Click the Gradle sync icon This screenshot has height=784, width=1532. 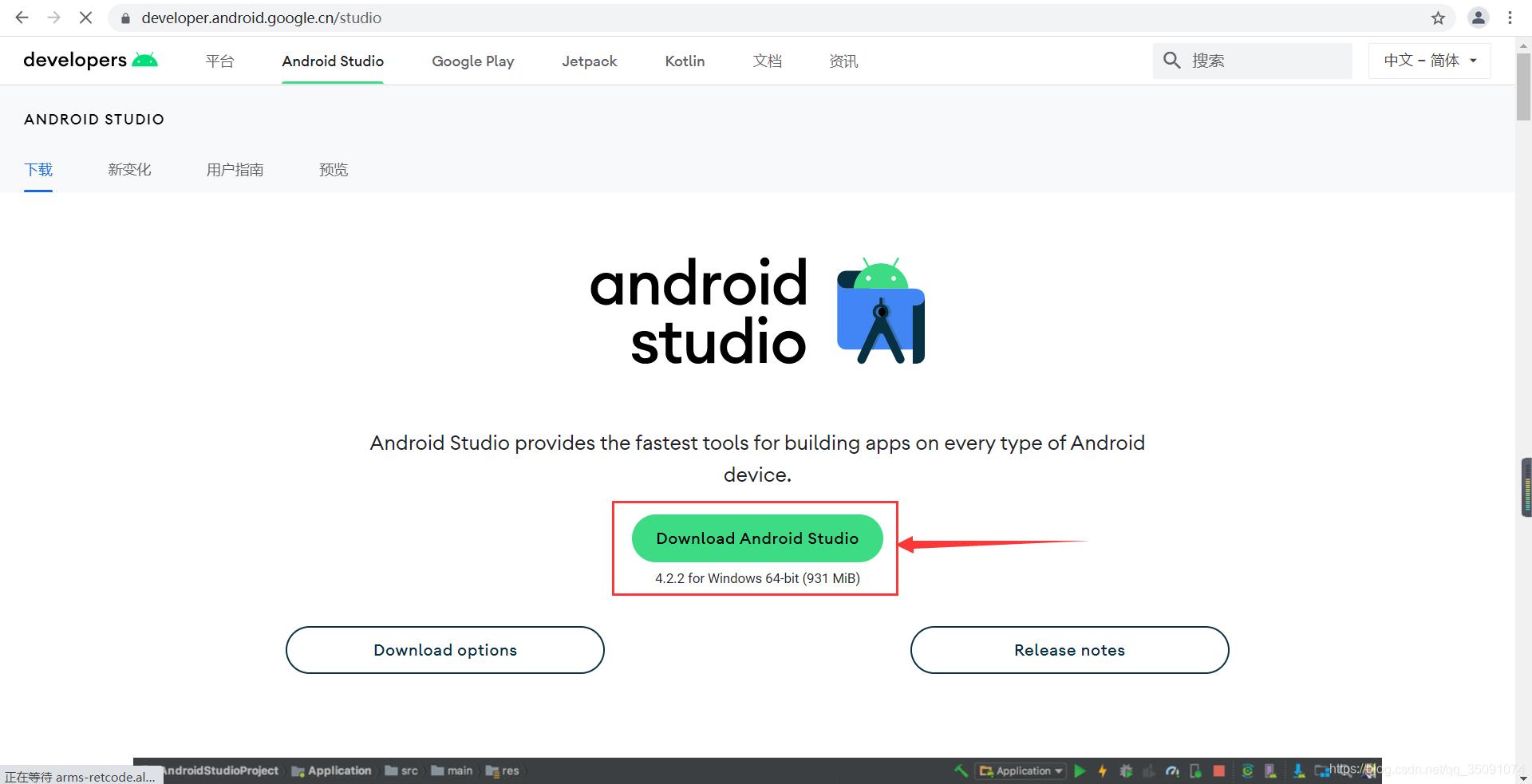tap(1247, 770)
